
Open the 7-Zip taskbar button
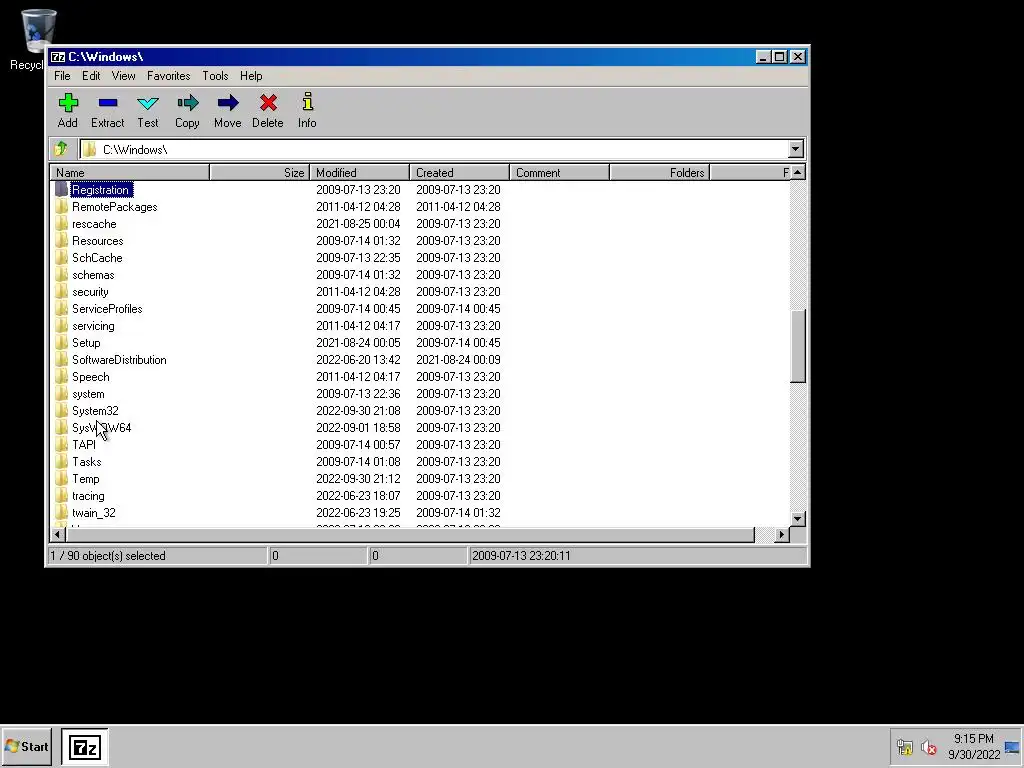(85, 747)
